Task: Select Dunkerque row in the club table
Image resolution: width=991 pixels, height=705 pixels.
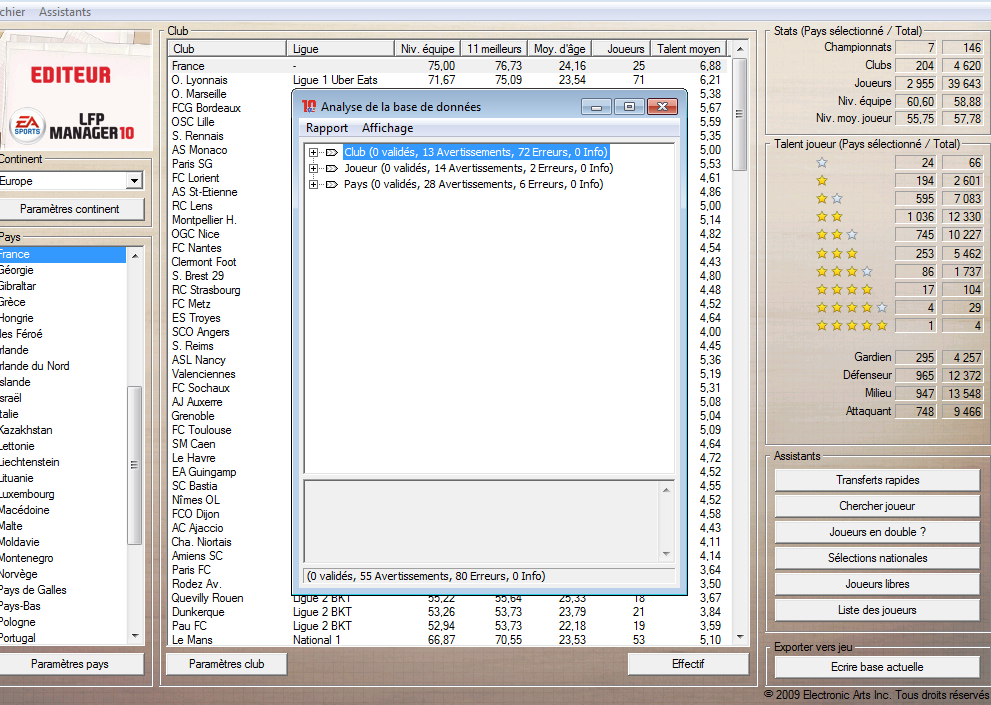Action: click(447, 612)
